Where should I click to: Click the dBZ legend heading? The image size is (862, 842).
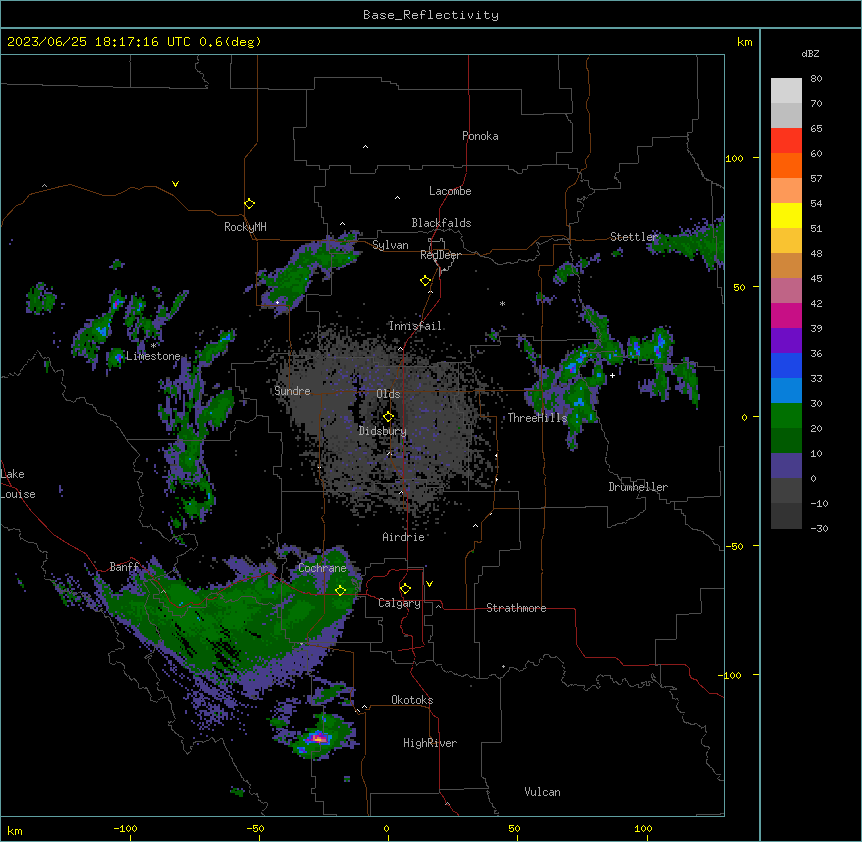(810, 53)
